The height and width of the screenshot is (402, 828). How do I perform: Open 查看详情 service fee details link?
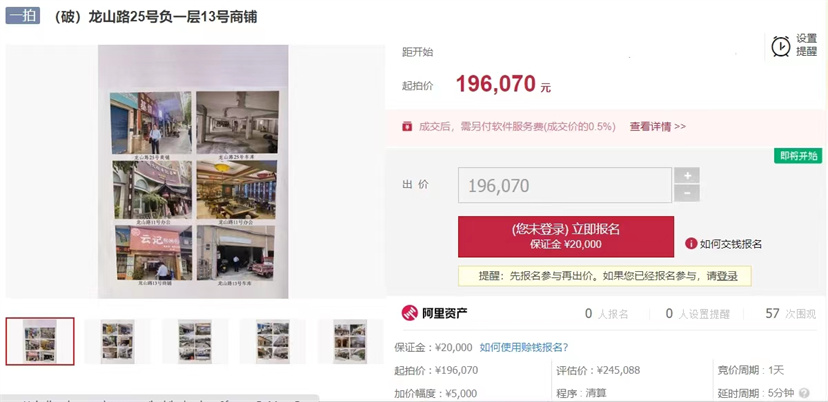coord(657,127)
